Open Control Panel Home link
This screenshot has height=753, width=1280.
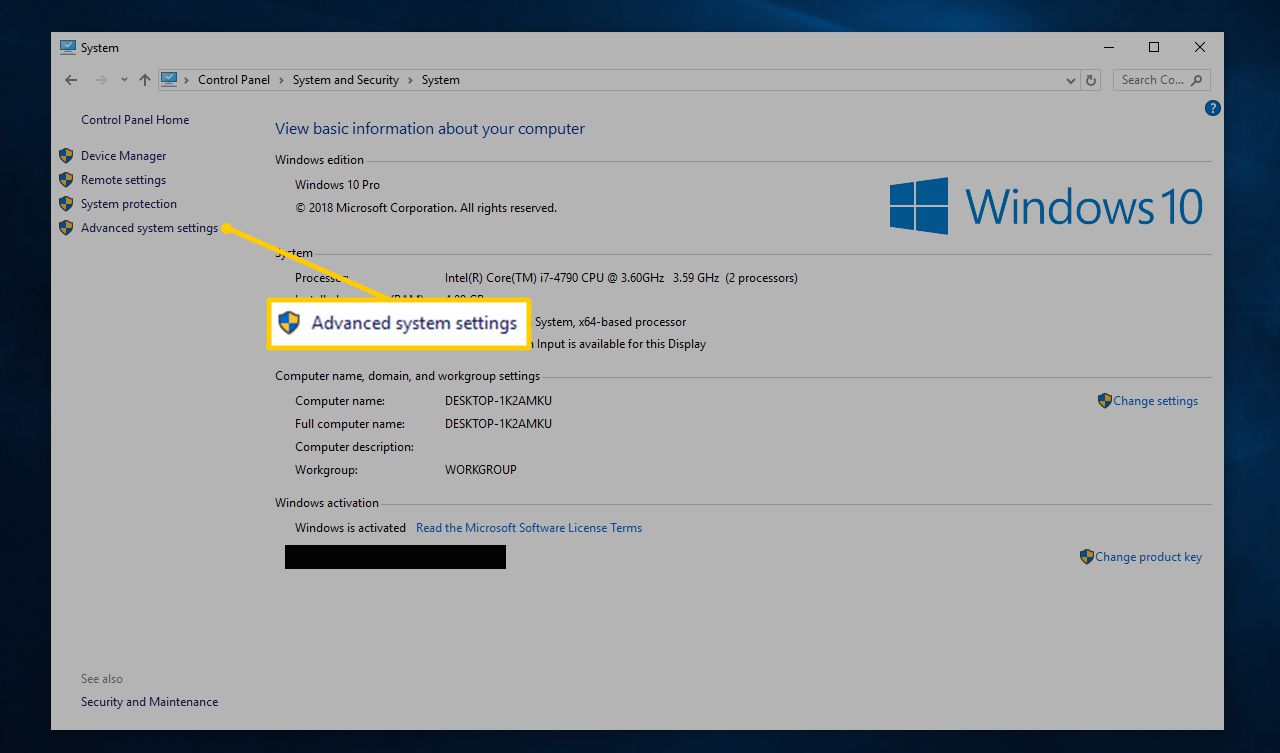point(135,120)
